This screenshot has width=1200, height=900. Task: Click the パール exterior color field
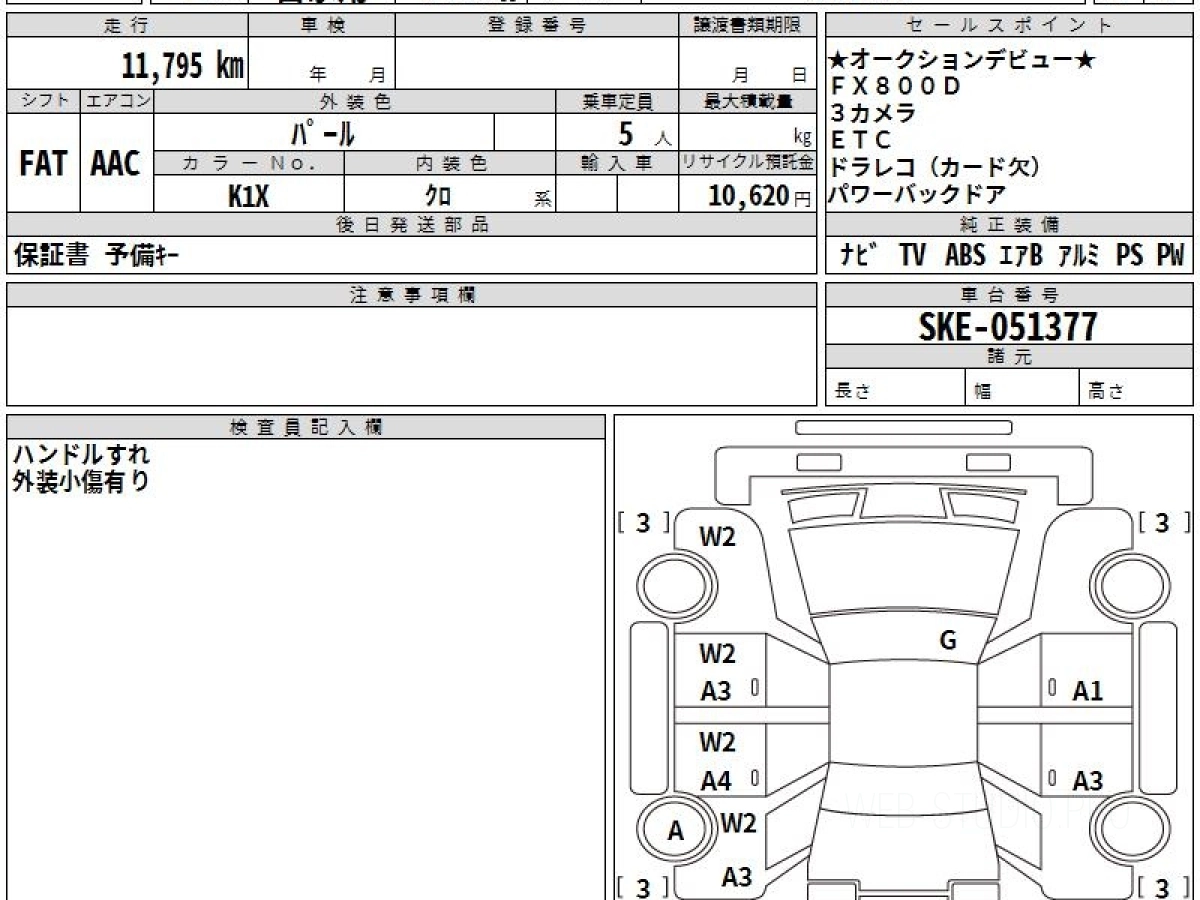coord(323,133)
